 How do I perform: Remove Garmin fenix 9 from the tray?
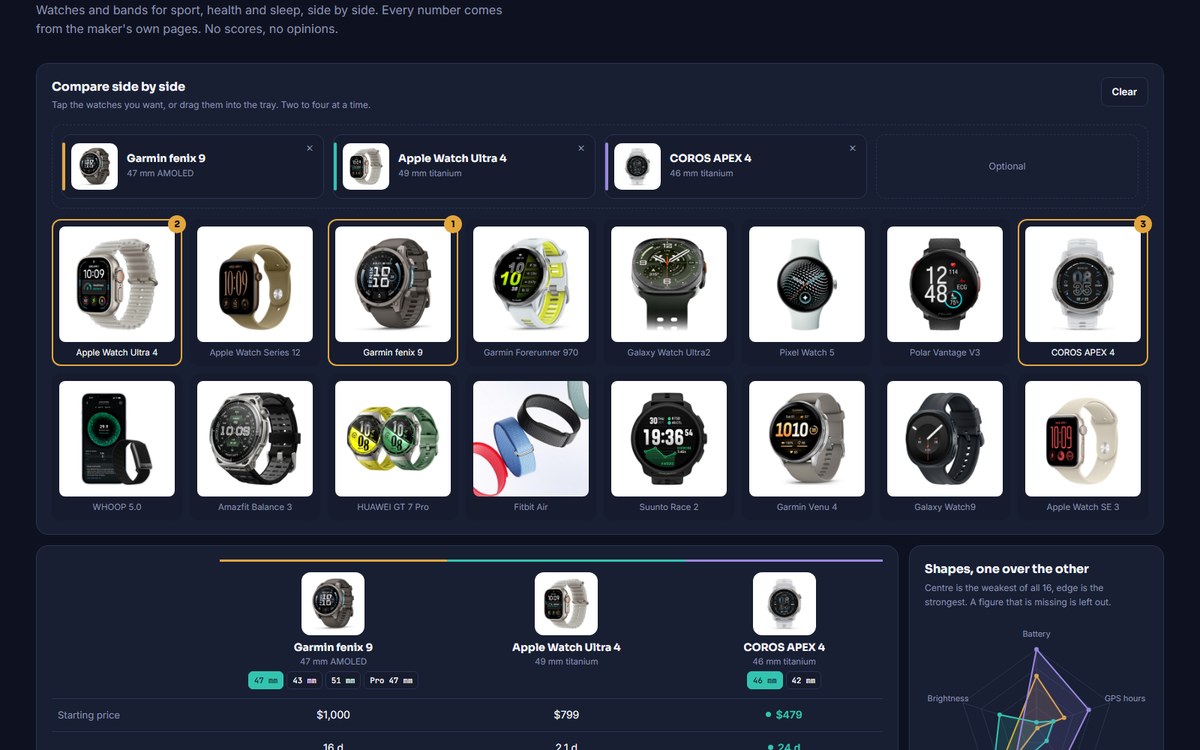click(x=309, y=148)
